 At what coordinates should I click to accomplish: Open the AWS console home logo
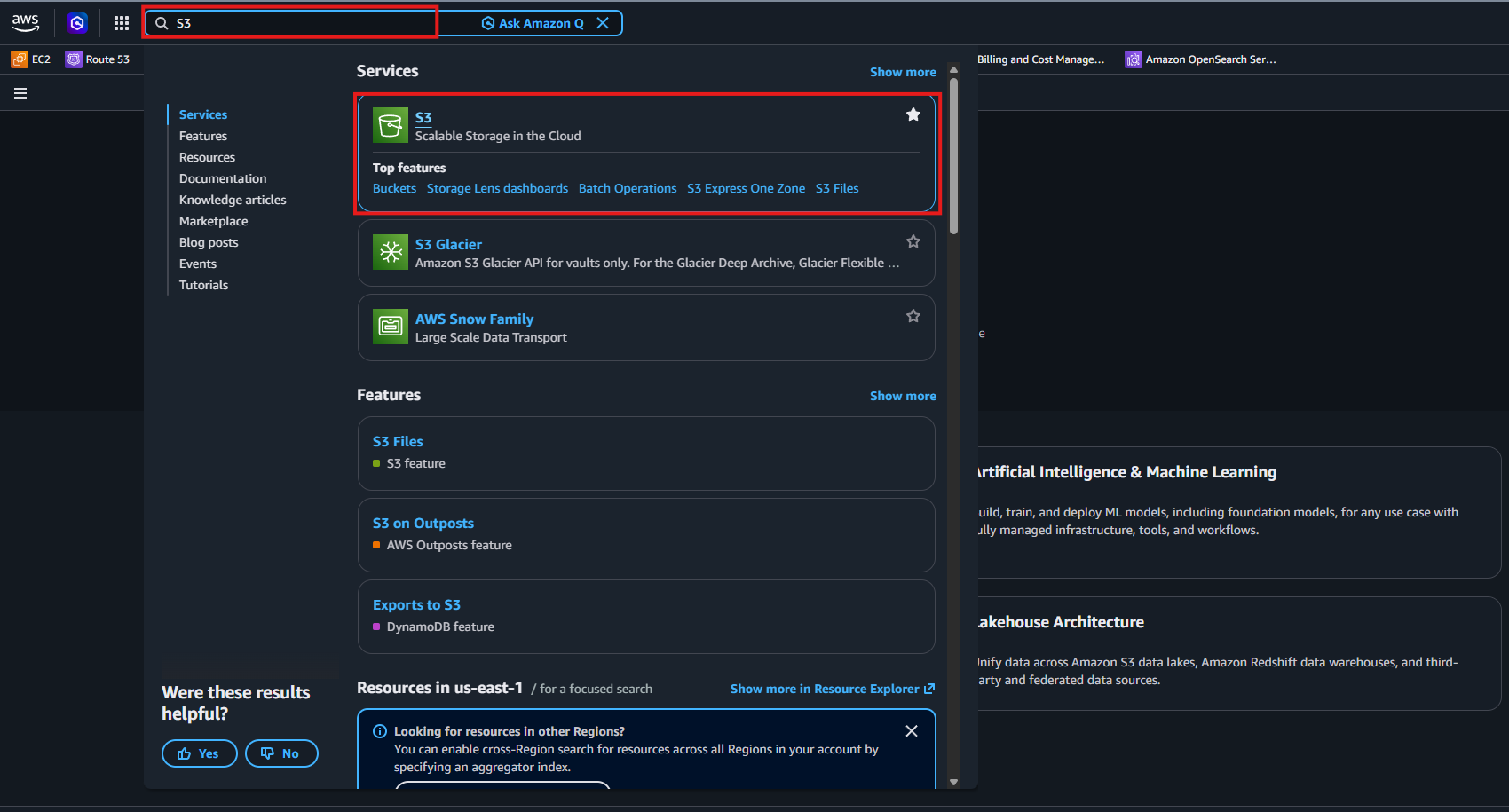(25, 23)
